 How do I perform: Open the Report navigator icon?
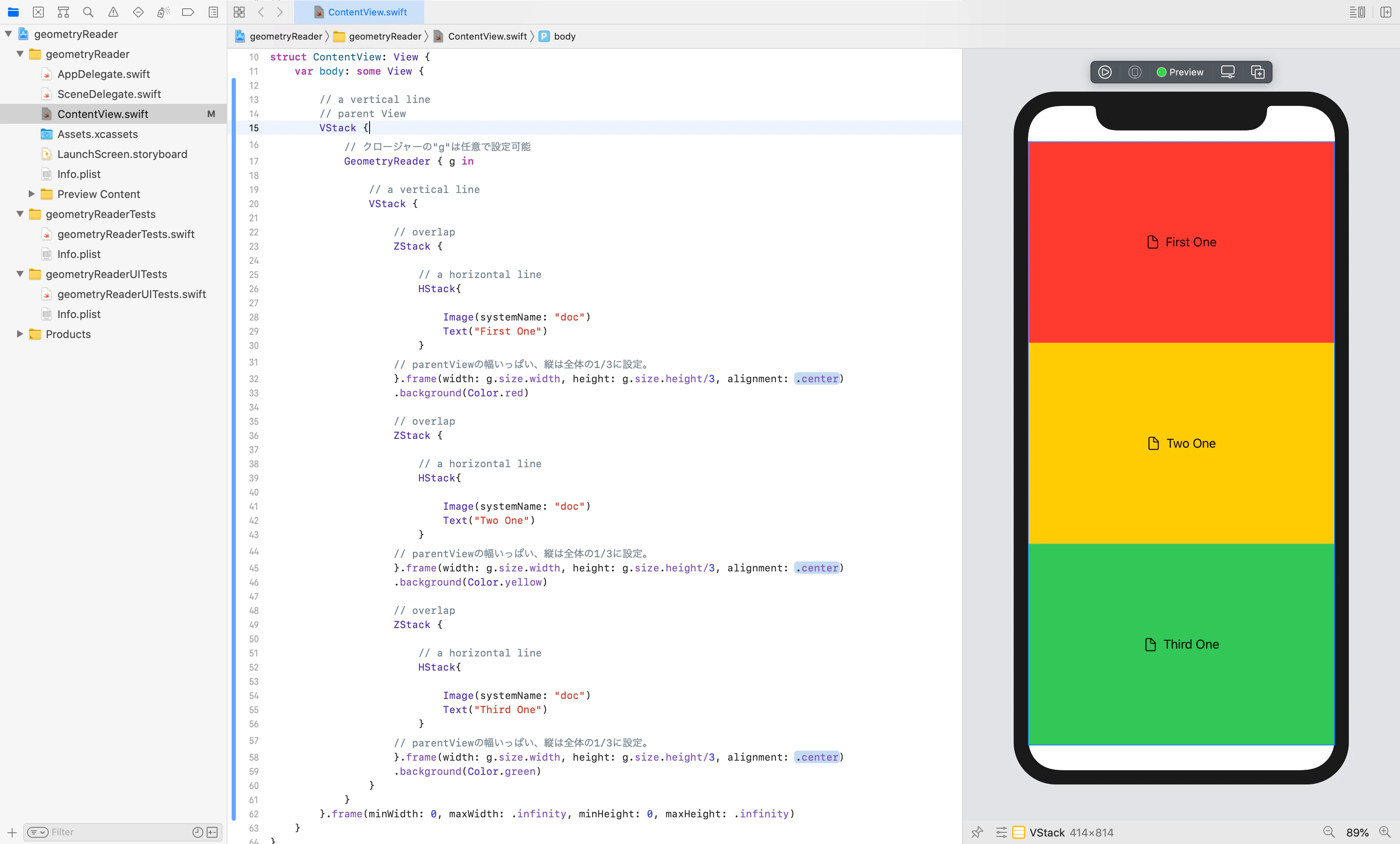(x=213, y=12)
